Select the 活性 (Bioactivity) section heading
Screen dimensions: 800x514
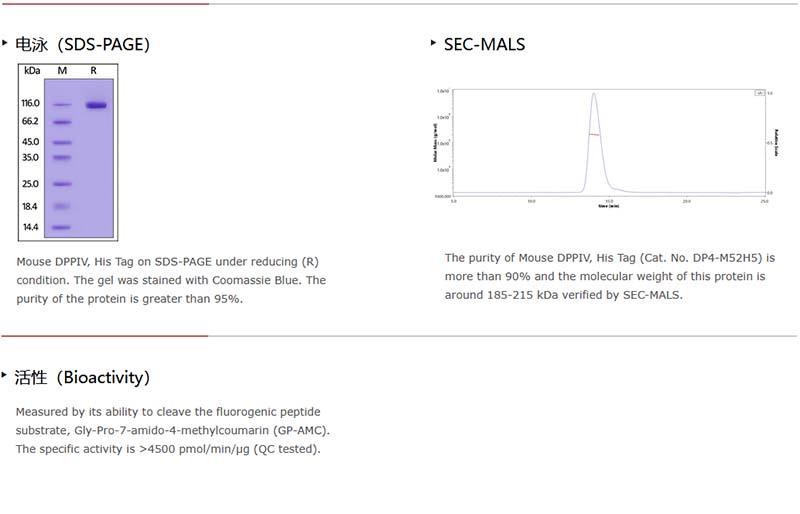coord(82,378)
